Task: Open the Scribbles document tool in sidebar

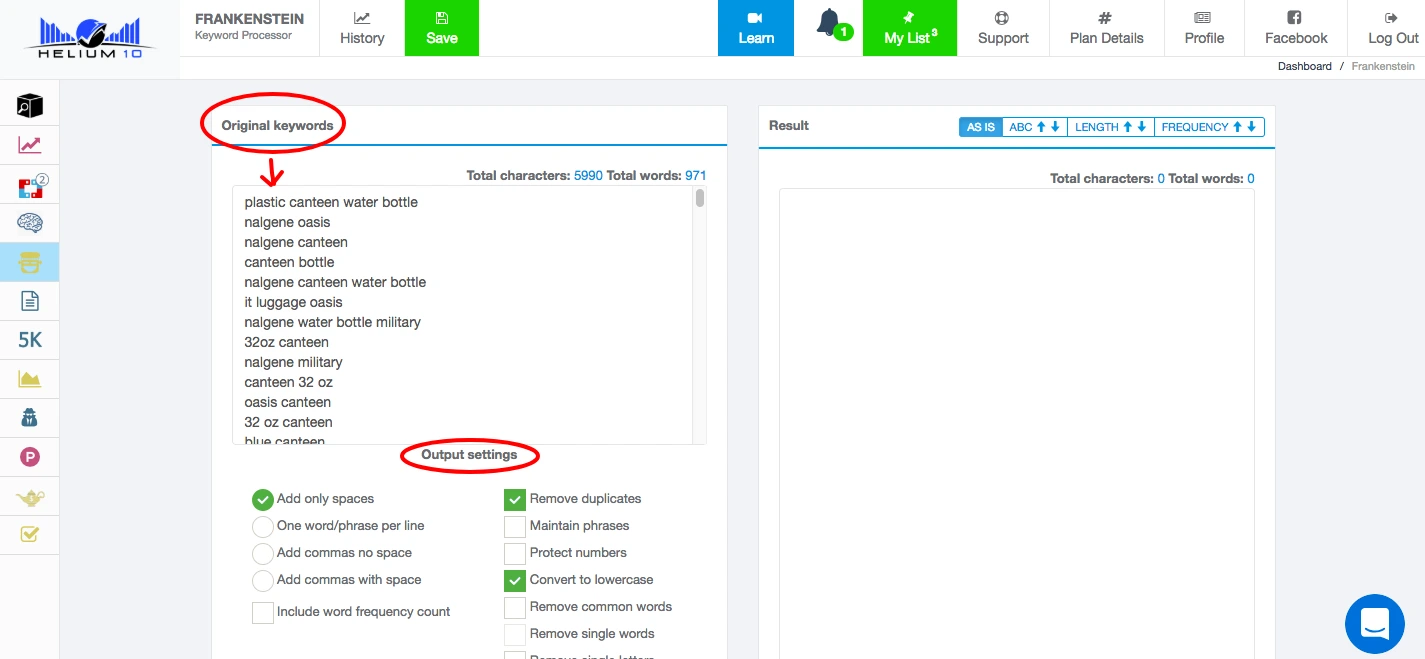Action: (30, 301)
